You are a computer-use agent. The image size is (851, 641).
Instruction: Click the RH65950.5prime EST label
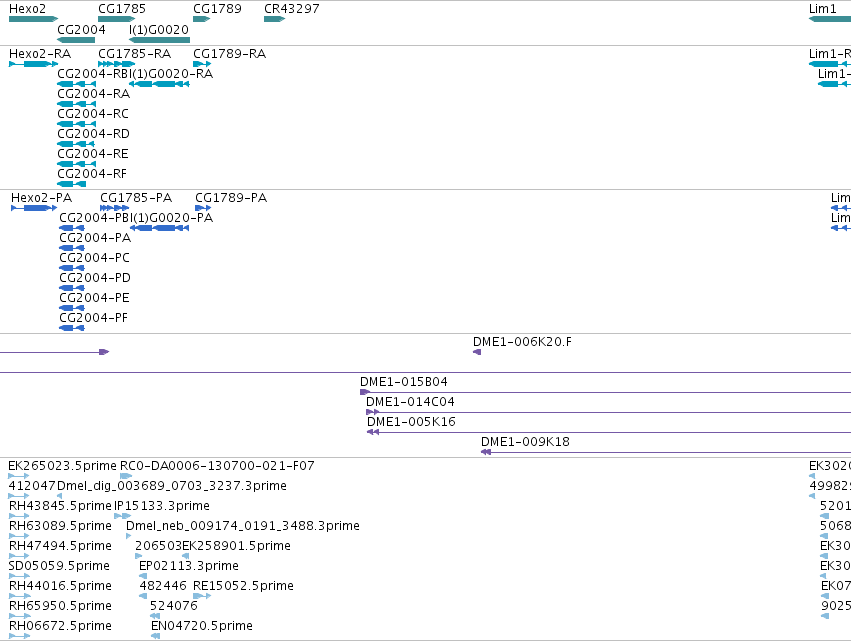coord(60,607)
